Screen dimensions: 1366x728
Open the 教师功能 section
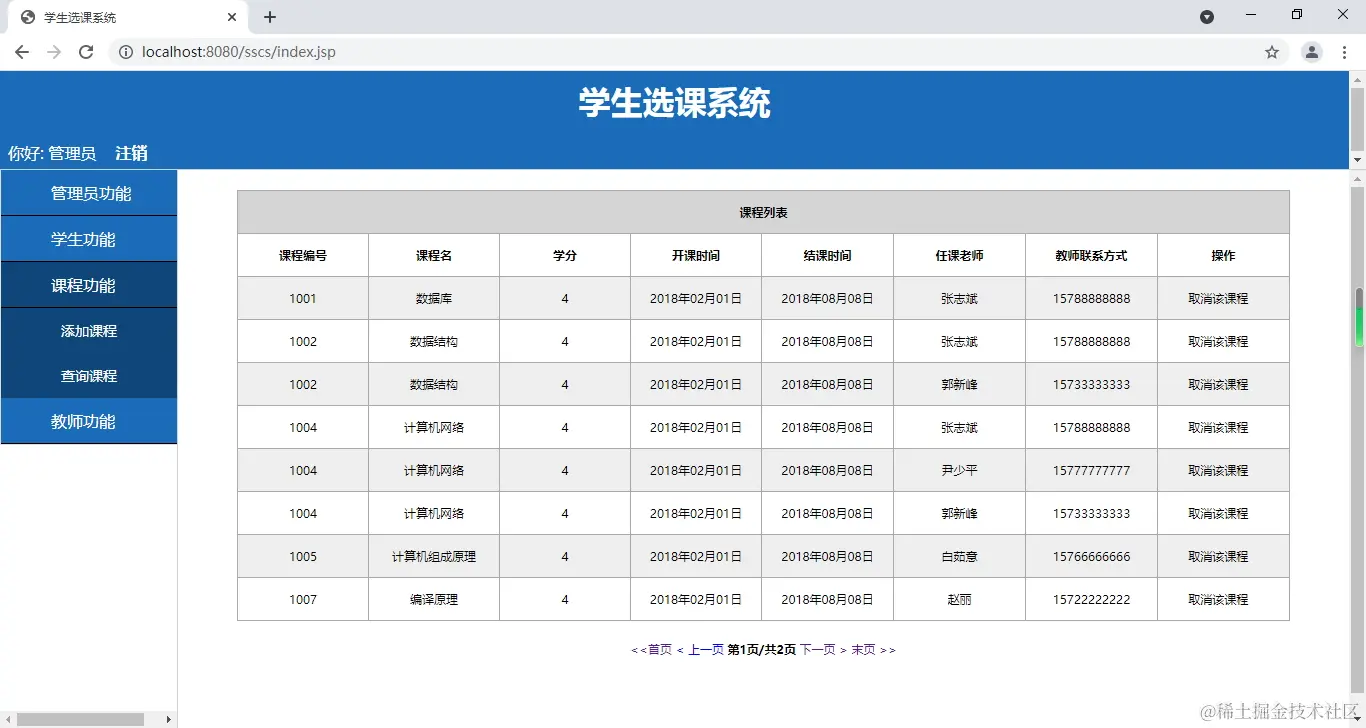(x=88, y=421)
